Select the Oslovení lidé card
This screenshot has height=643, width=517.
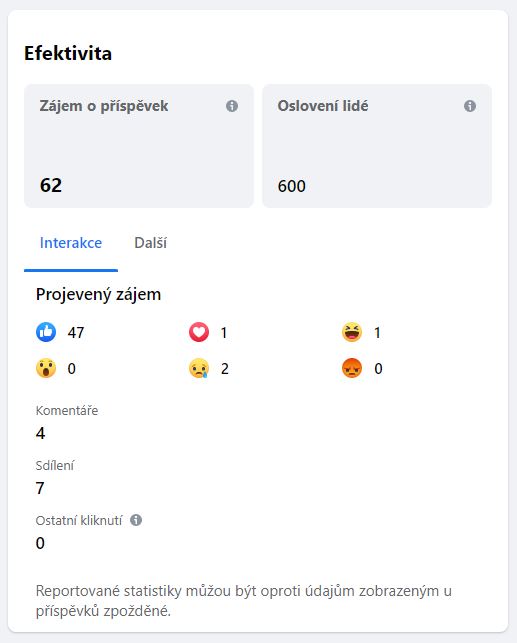tap(377, 146)
